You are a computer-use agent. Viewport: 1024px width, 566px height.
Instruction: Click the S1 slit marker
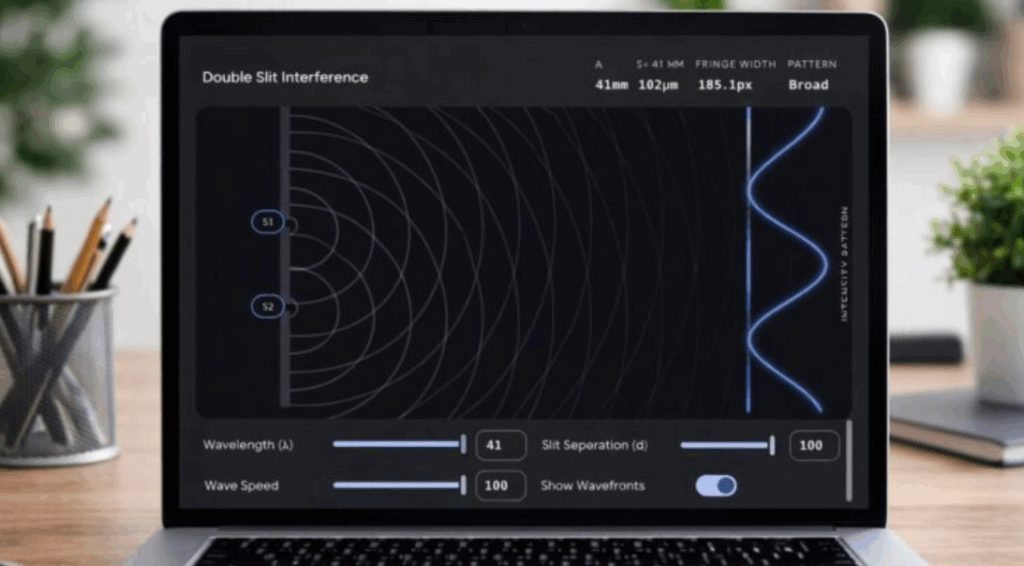(267, 223)
